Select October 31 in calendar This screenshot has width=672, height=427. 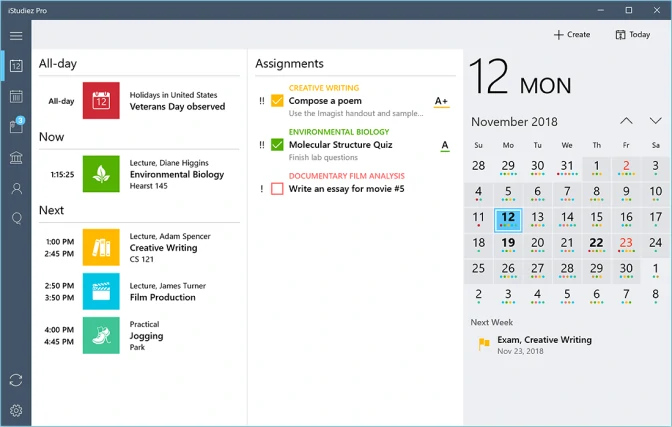point(567,168)
